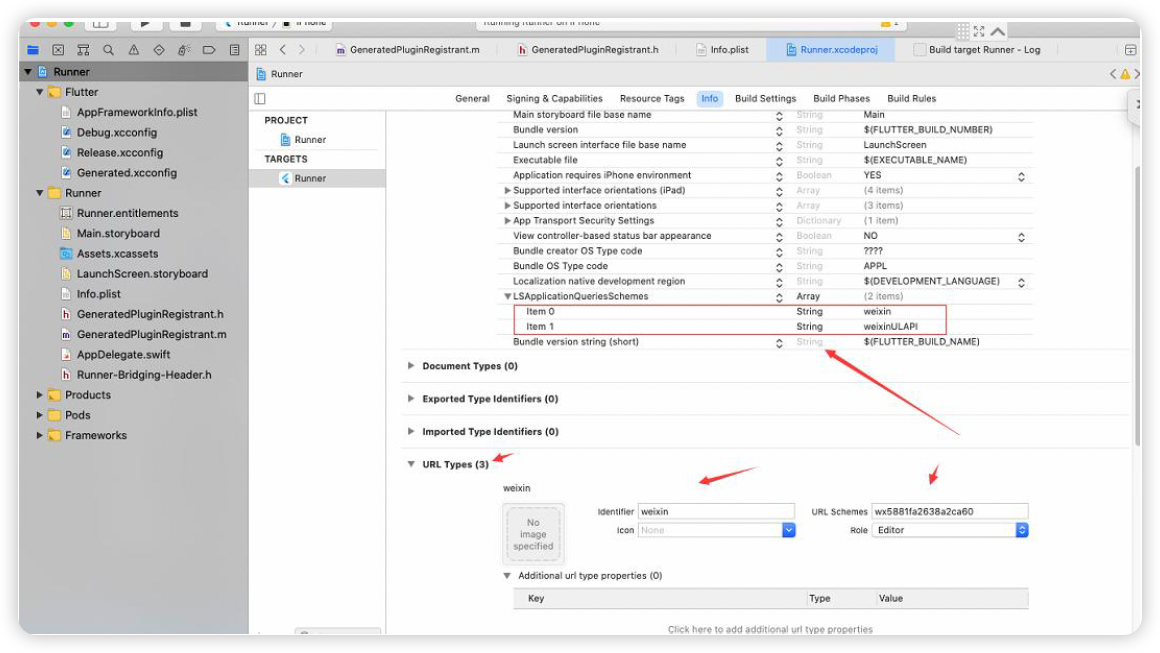The height and width of the screenshot is (653, 1160).
Task: Open the Source Control navigator icon
Action: tap(58, 50)
